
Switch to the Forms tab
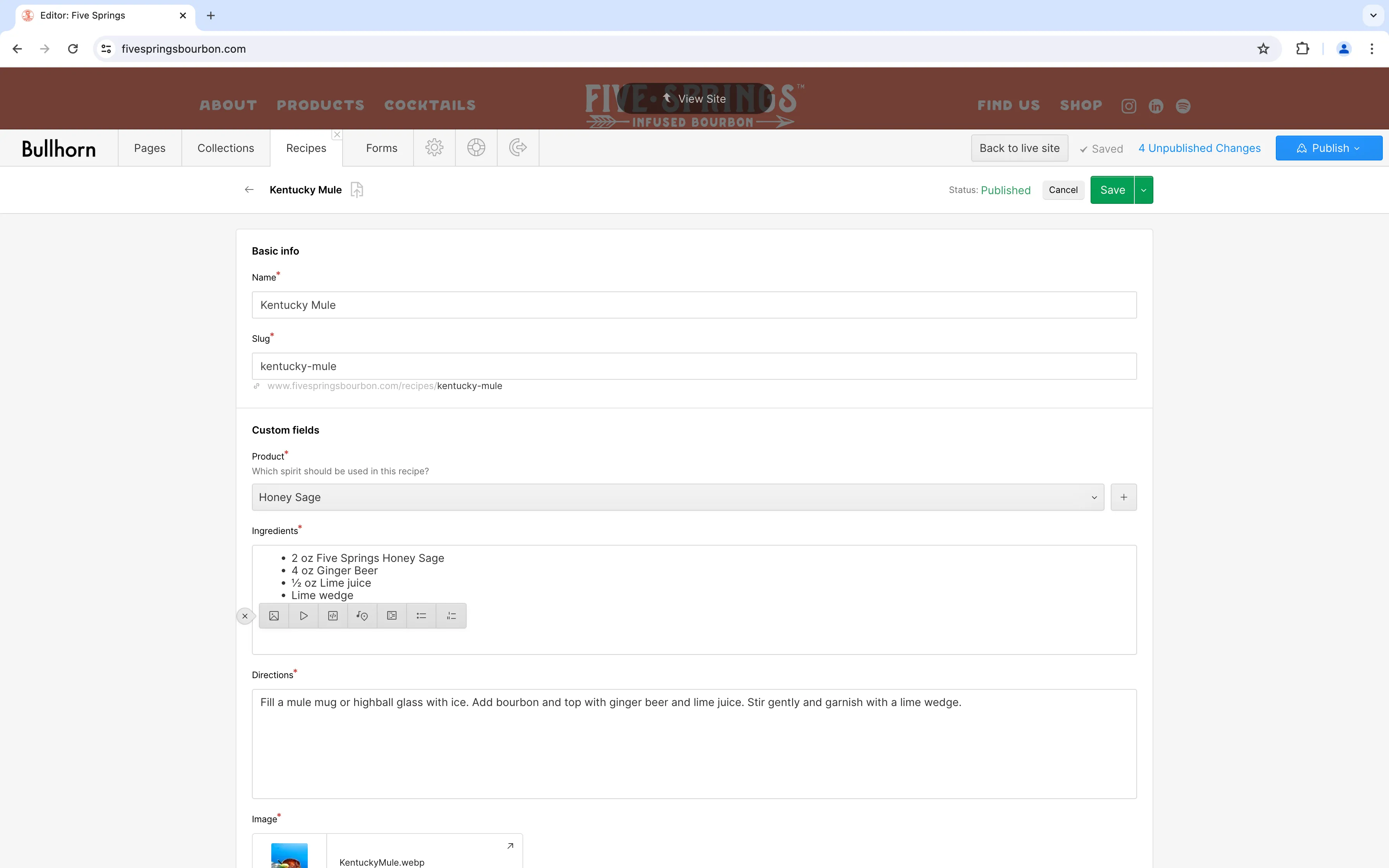point(381,148)
